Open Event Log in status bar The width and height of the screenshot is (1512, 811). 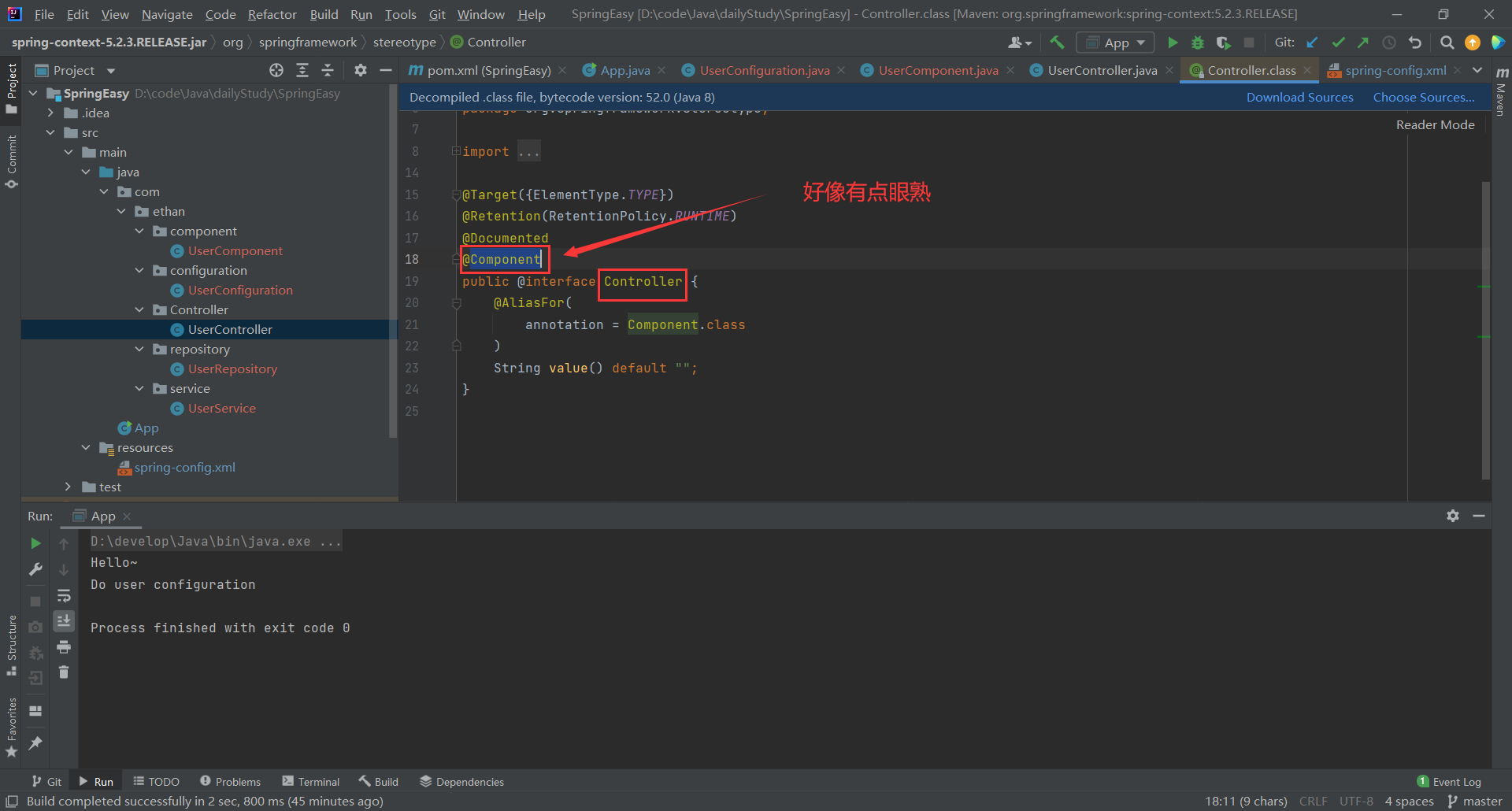[1450, 781]
